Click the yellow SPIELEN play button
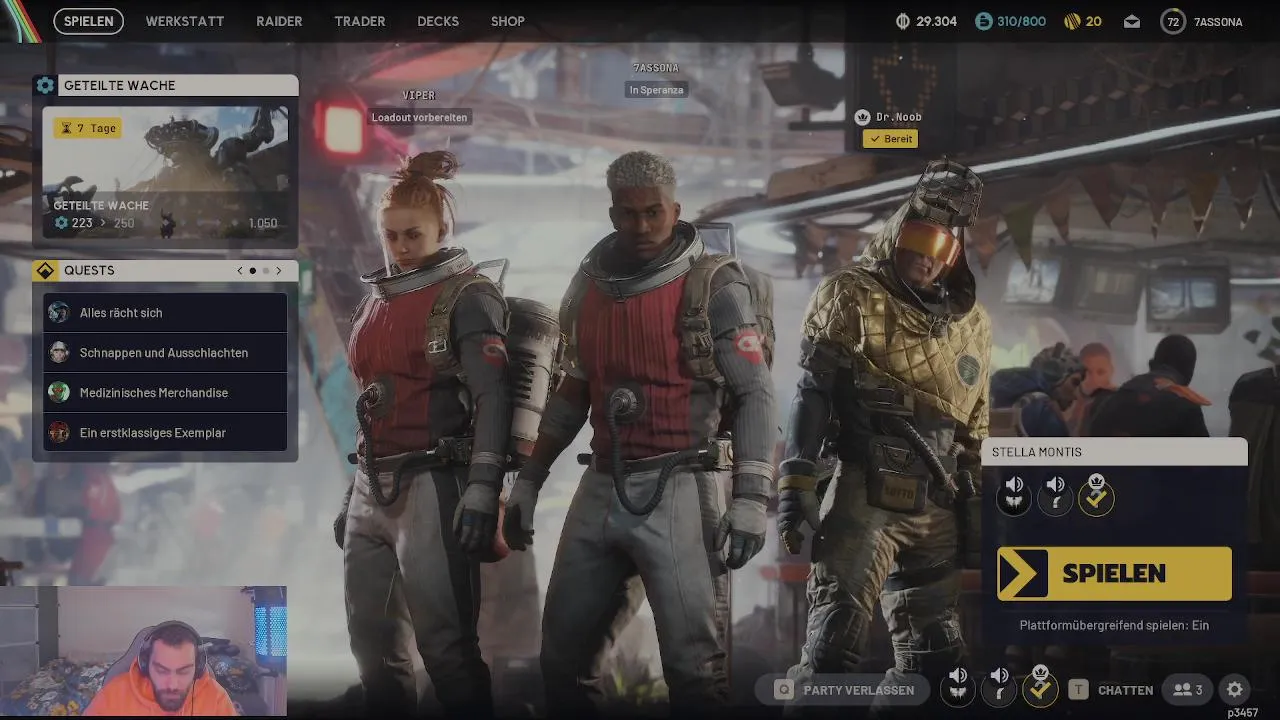1280x720 pixels. [1114, 573]
